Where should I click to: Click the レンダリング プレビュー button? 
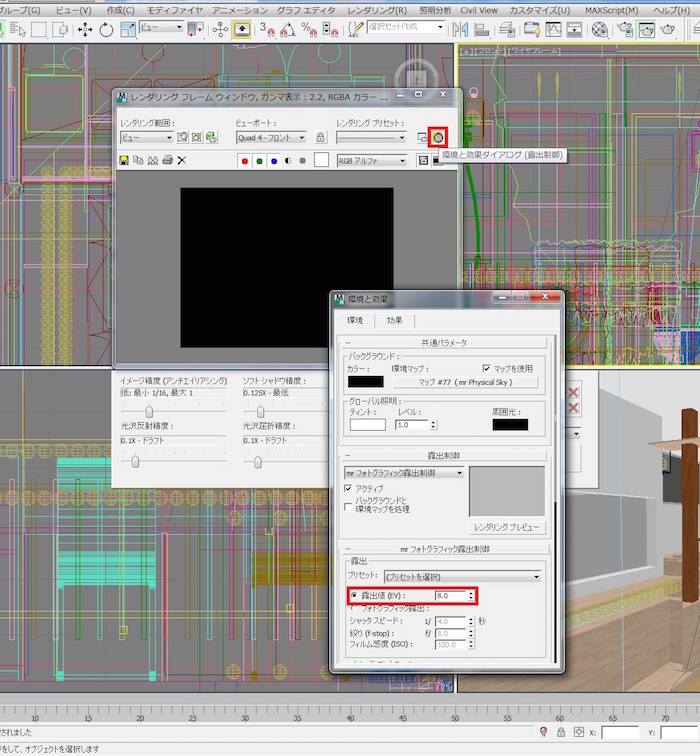(507, 527)
